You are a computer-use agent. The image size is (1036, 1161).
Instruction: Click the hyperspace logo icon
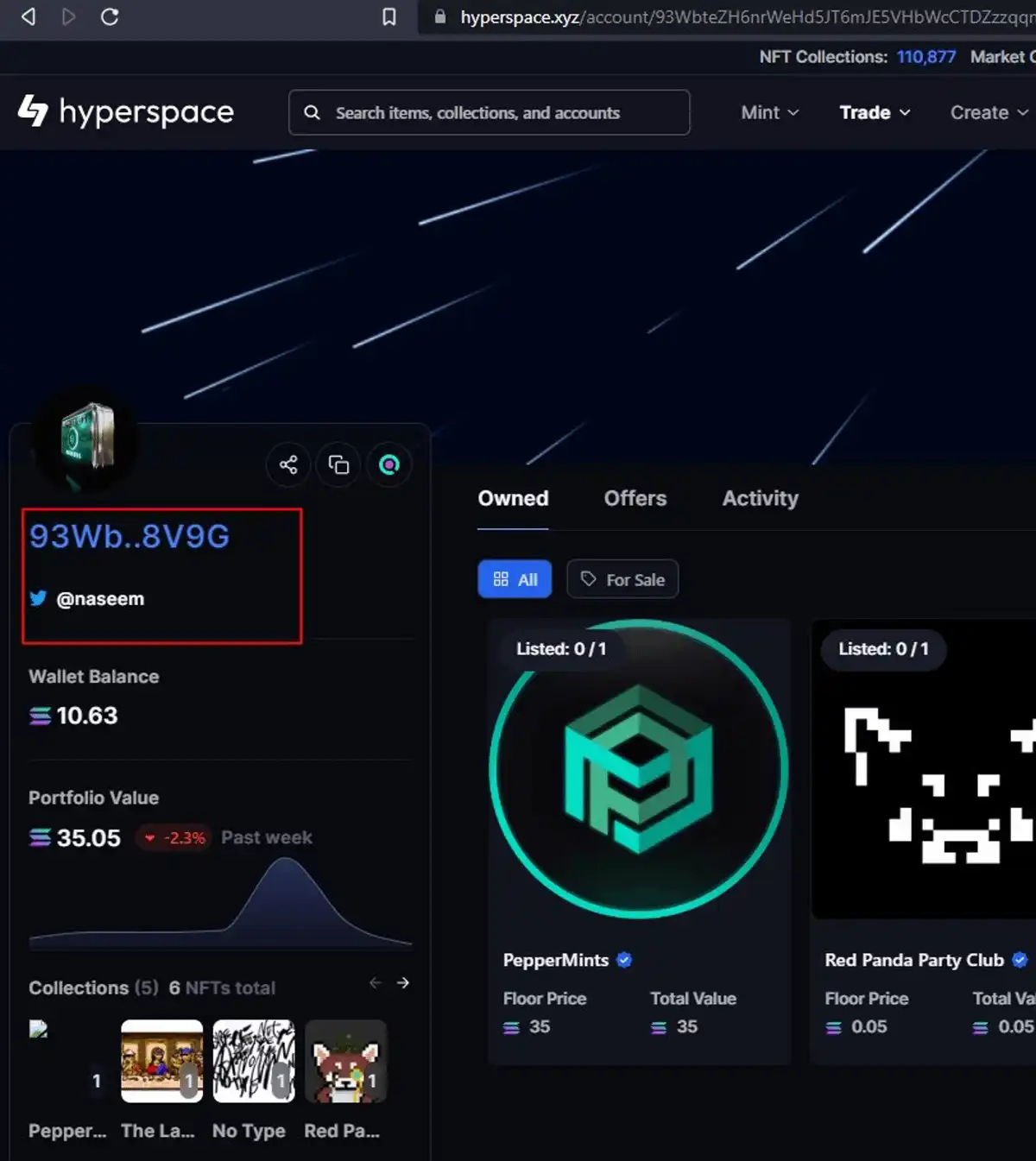pos(33,111)
